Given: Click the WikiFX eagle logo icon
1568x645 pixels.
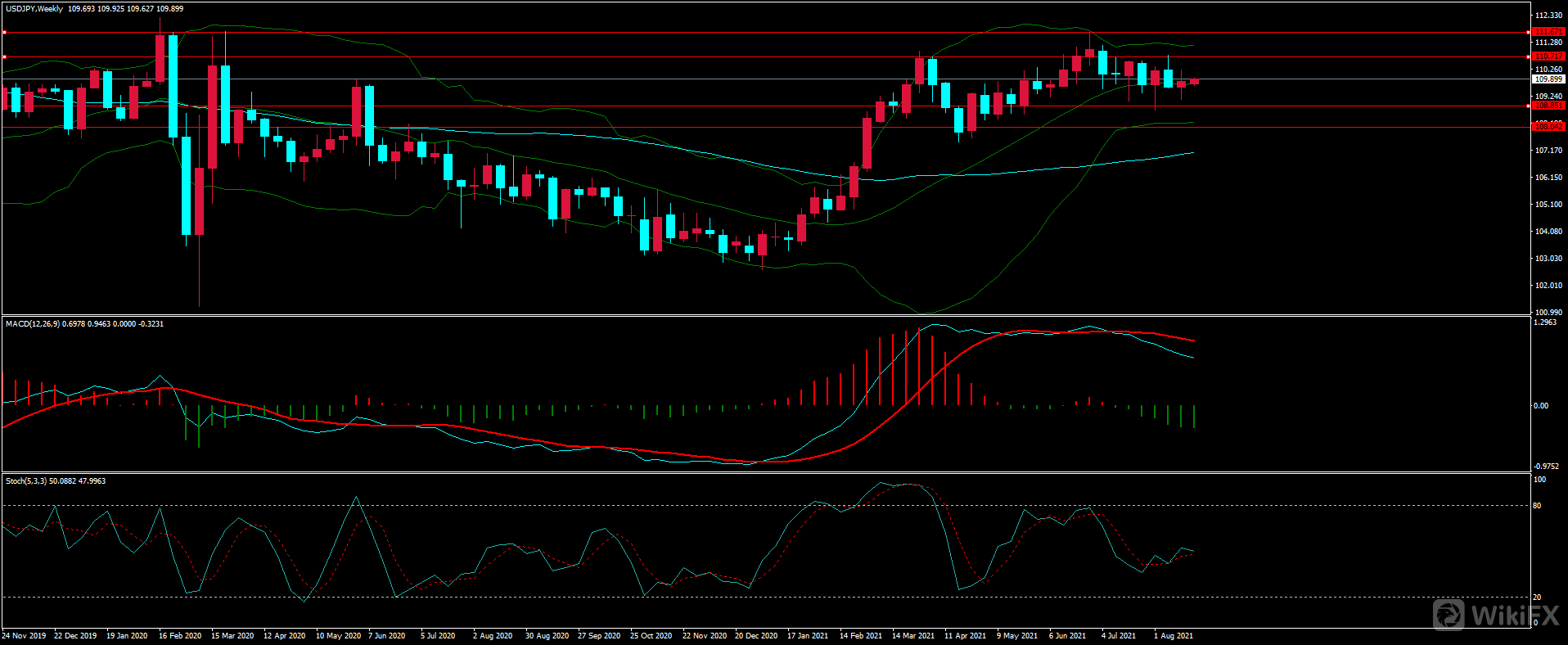Looking at the screenshot, I should pyautogui.click(x=1449, y=615).
